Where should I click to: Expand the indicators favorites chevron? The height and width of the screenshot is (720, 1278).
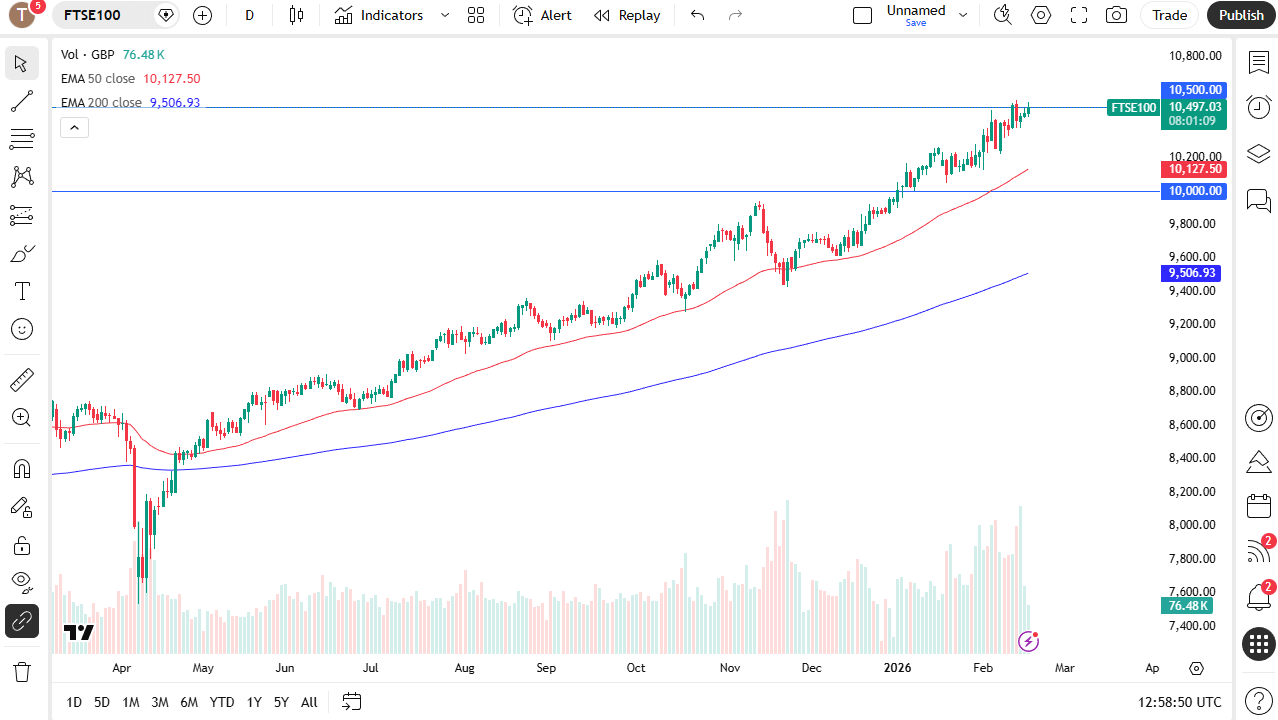pos(445,15)
